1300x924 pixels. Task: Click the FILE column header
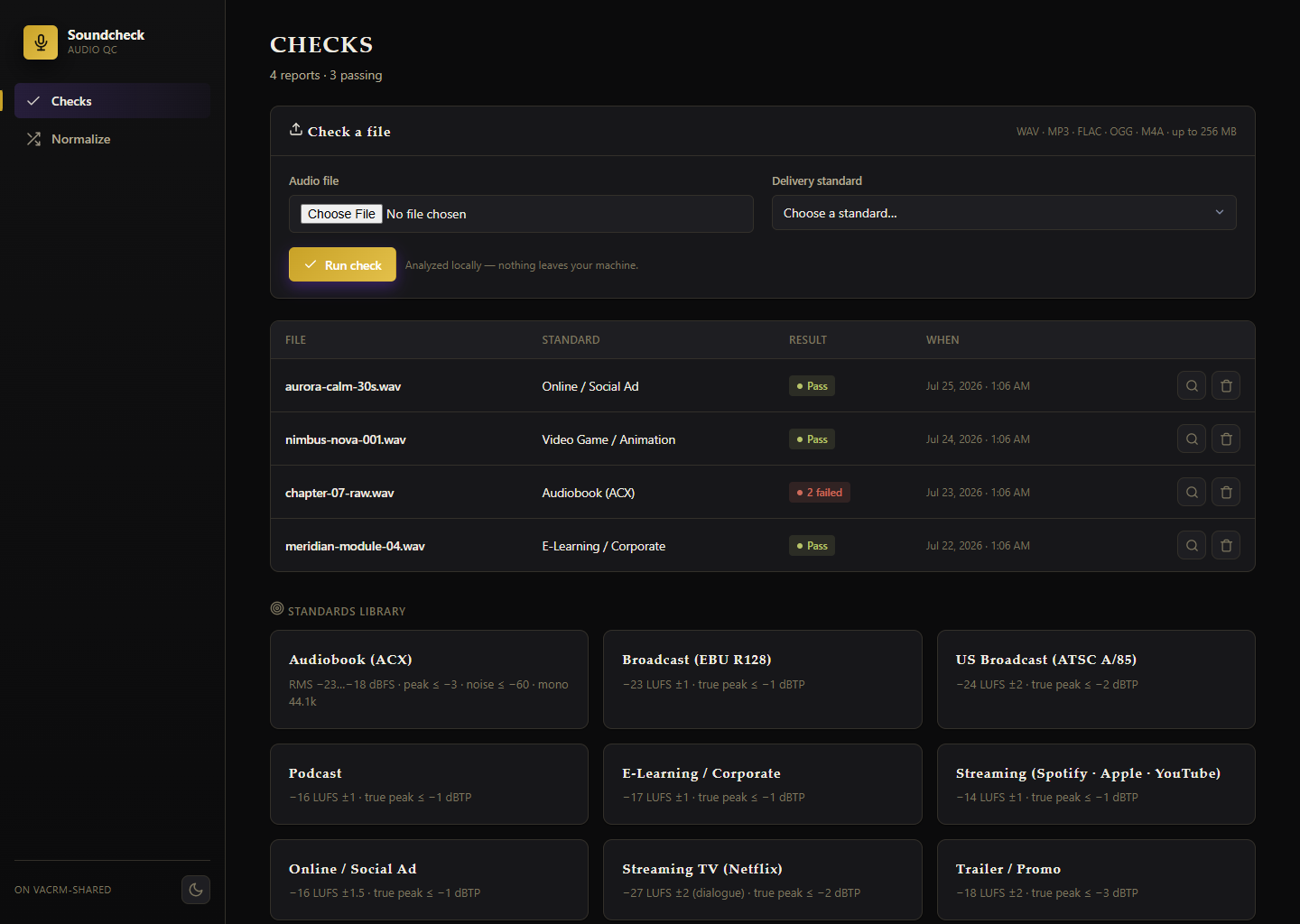pyautogui.click(x=295, y=340)
